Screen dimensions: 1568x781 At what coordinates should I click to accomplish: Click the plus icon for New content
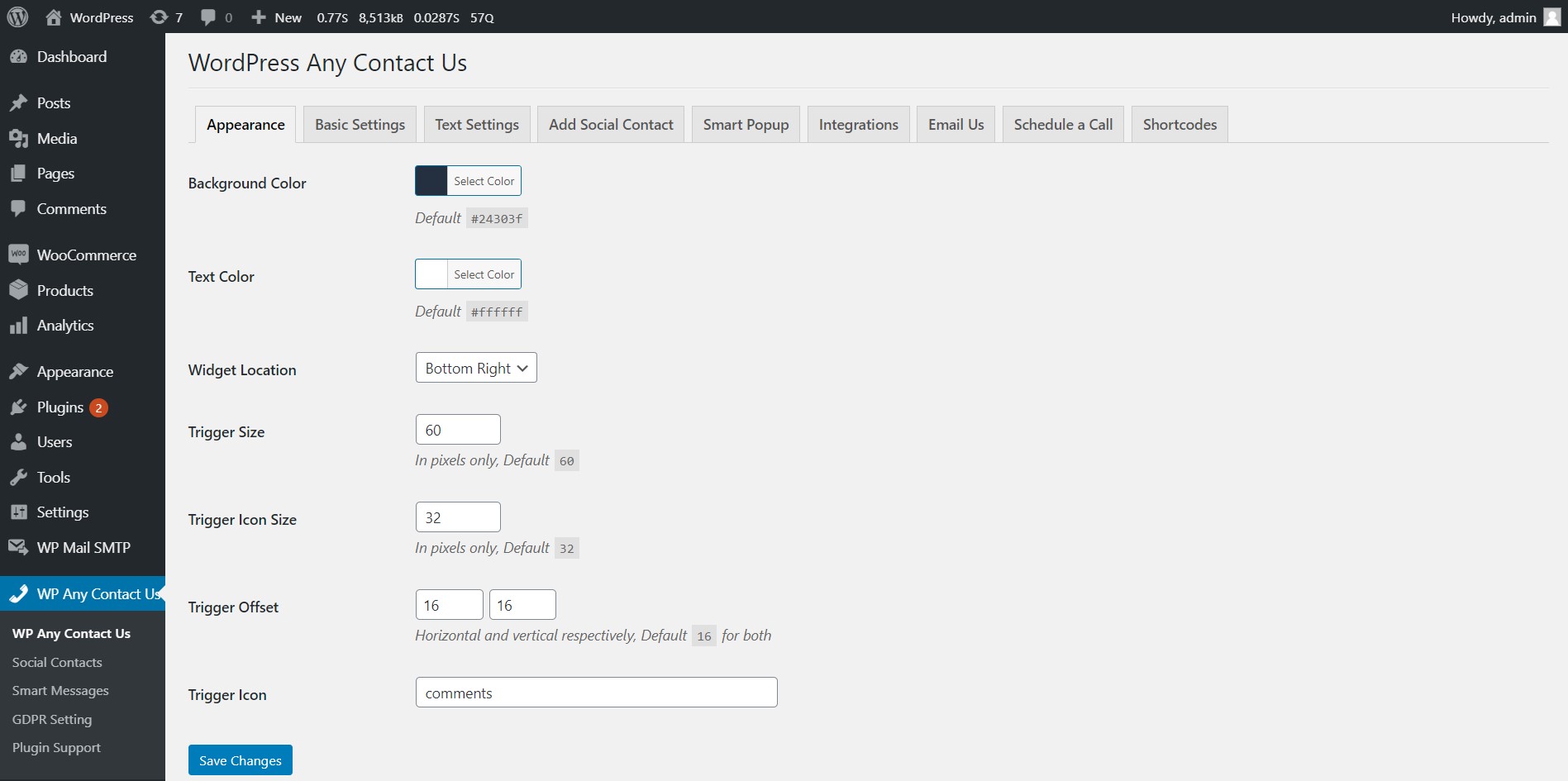tap(259, 17)
